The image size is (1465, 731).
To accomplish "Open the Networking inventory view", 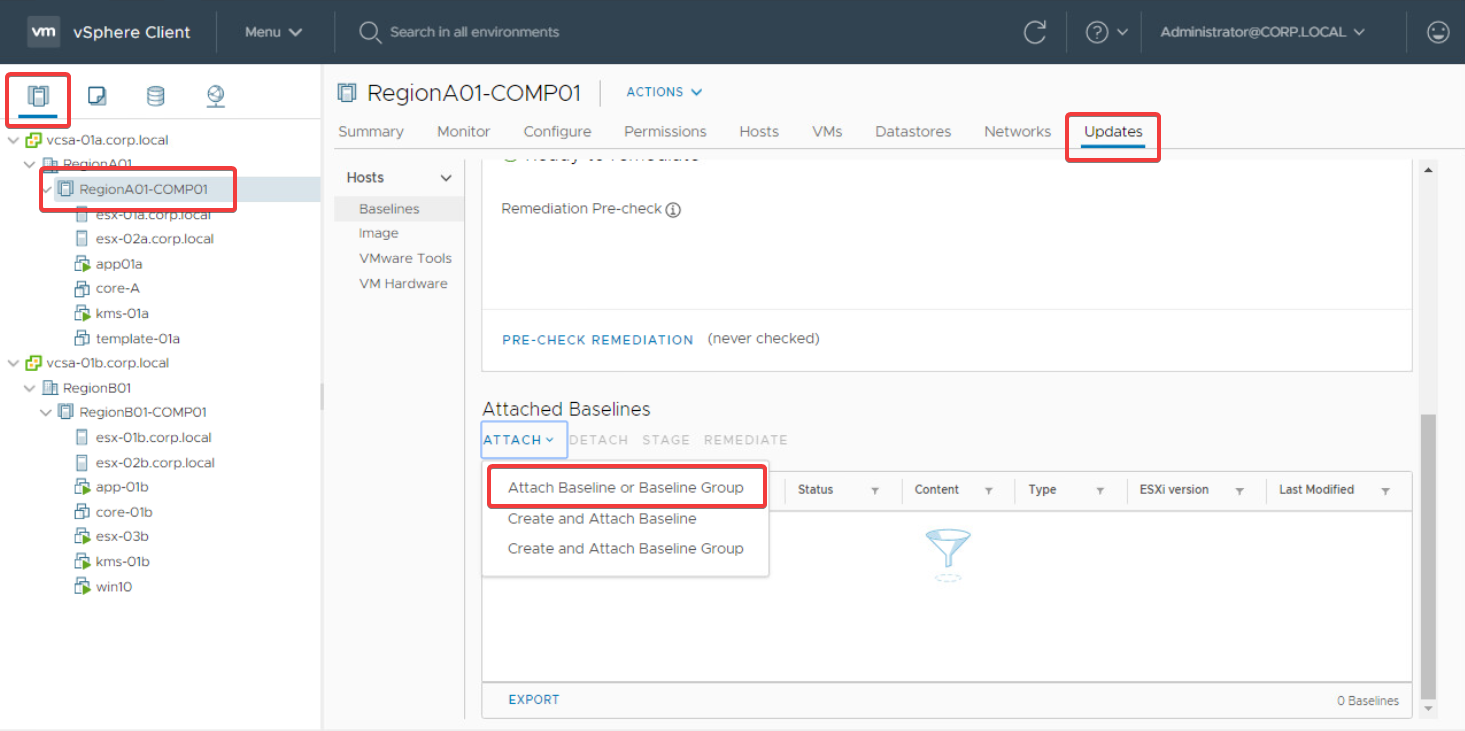I will point(215,96).
